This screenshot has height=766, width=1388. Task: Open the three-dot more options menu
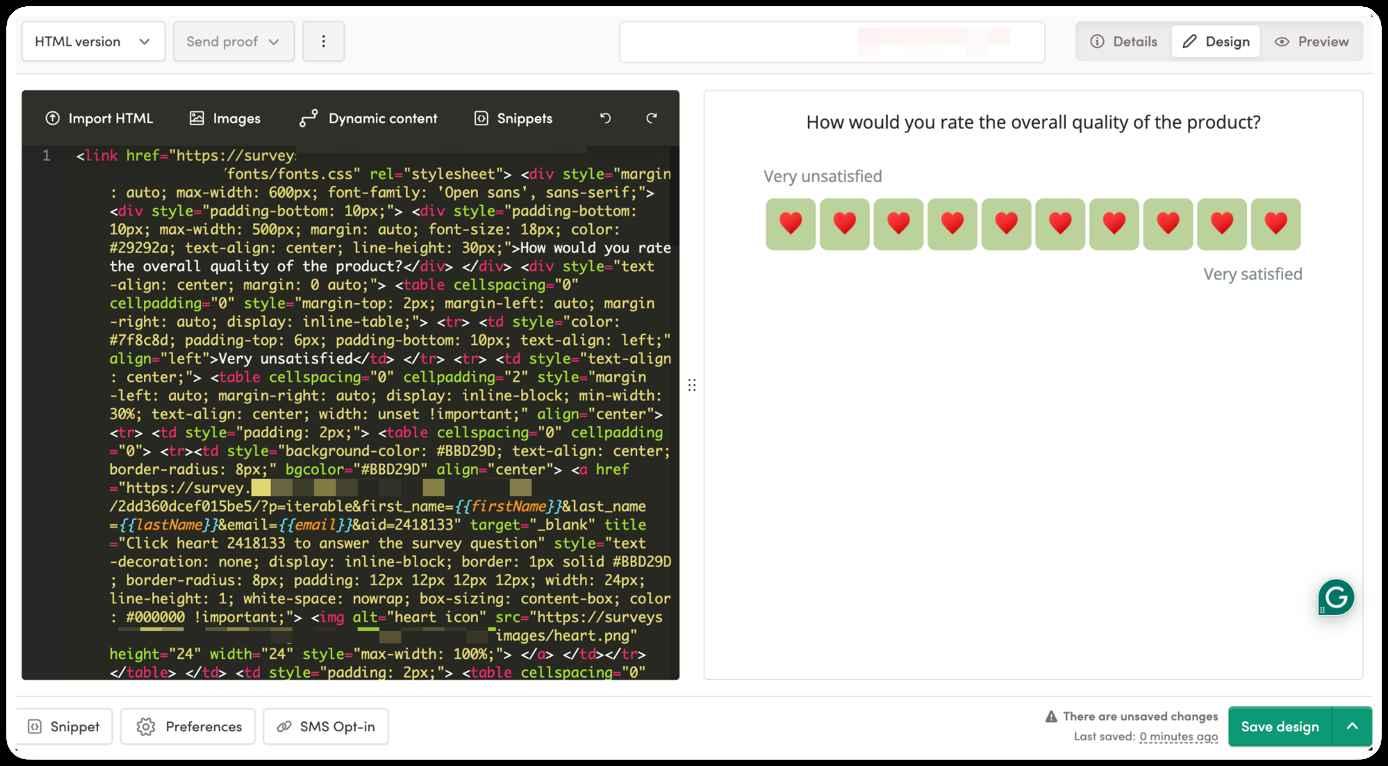(x=323, y=41)
